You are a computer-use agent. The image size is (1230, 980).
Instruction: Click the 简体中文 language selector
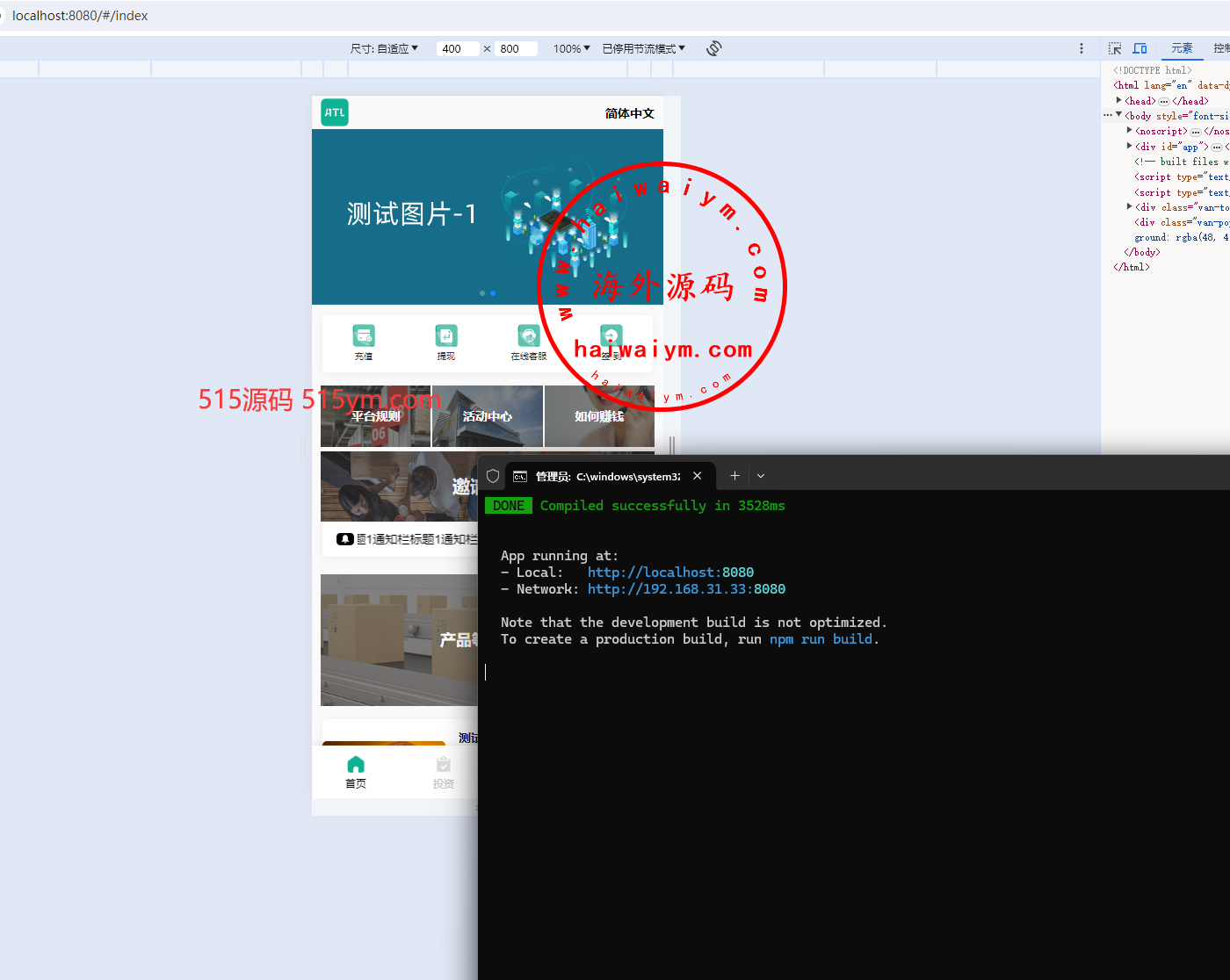[x=629, y=113]
